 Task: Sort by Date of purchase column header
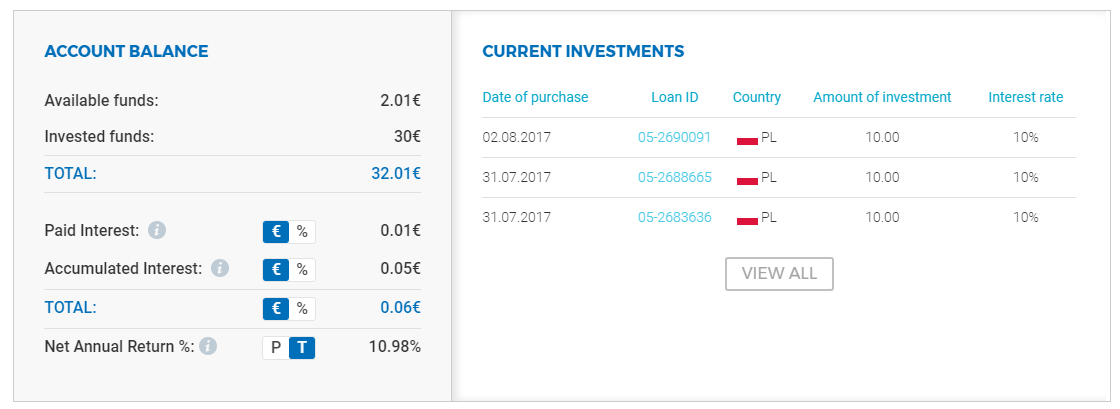(536, 97)
